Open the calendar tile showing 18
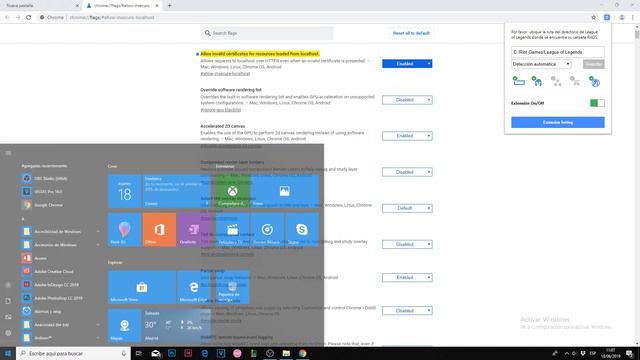The width and height of the screenshot is (640, 360). (124, 191)
